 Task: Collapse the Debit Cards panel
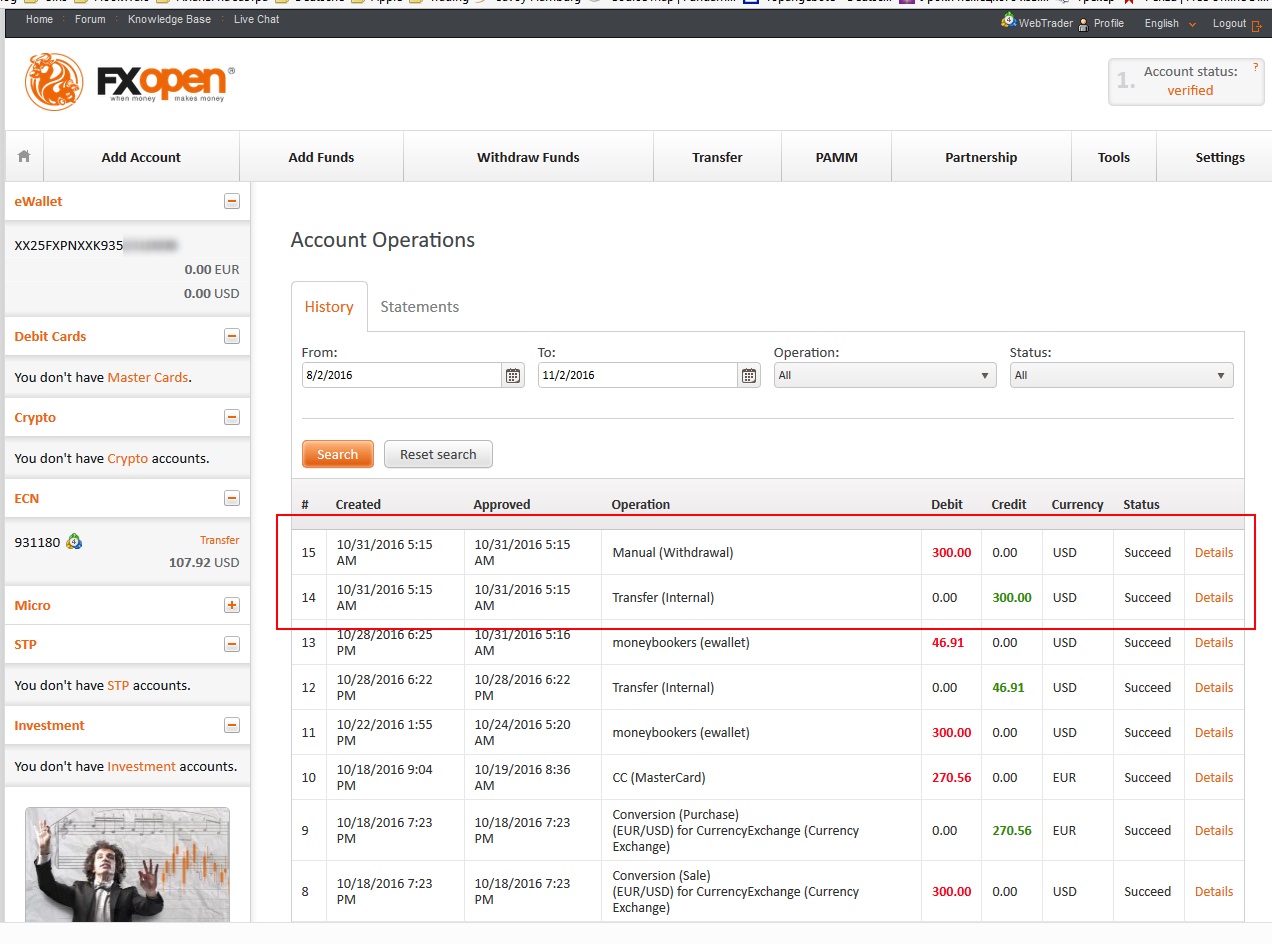click(232, 336)
